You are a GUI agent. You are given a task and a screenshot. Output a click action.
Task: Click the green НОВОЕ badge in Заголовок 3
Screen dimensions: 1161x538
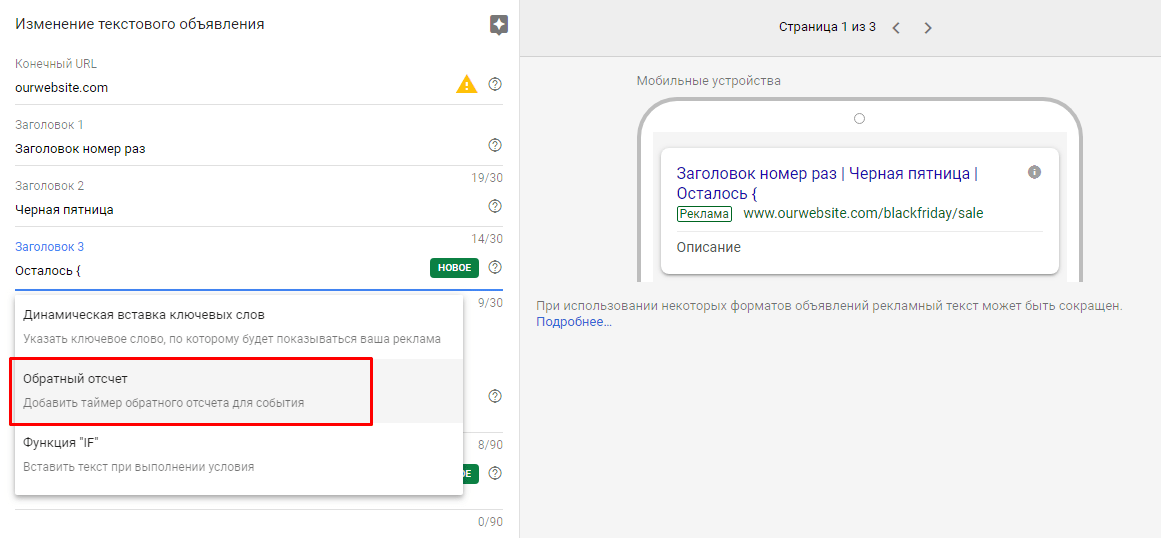click(454, 268)
